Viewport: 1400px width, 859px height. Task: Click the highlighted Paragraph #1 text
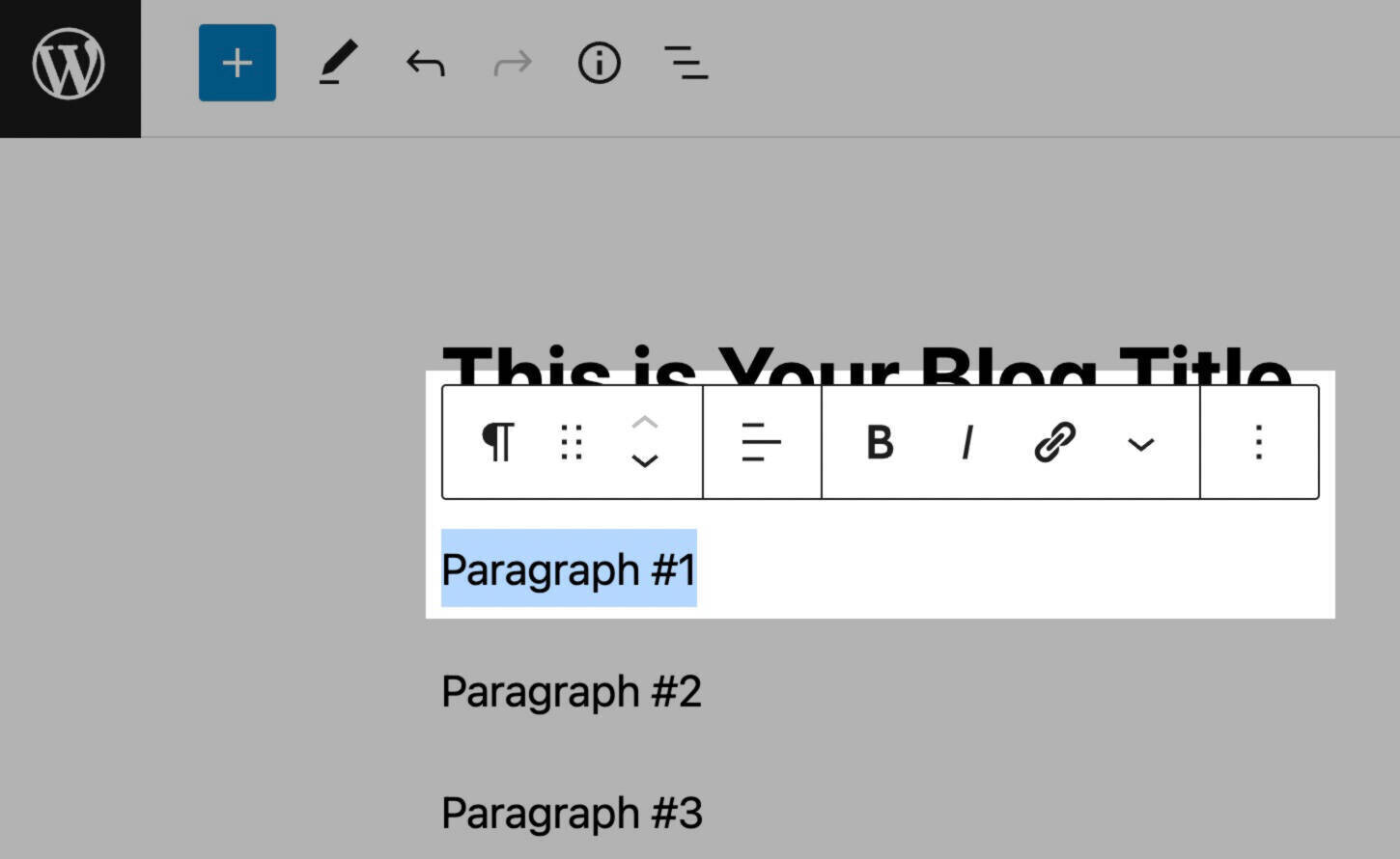(x=568, y=568)
